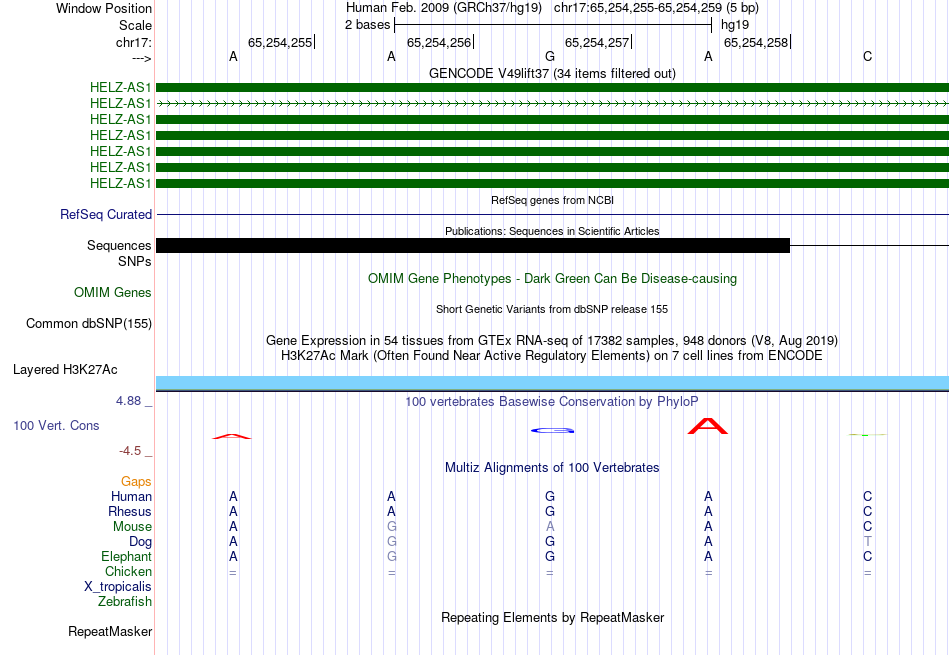Open 'Repeating Elements by RepeatMasker' title
This screenshot has height=655, width=950.
pyautogui.click(x=552, y=617)
